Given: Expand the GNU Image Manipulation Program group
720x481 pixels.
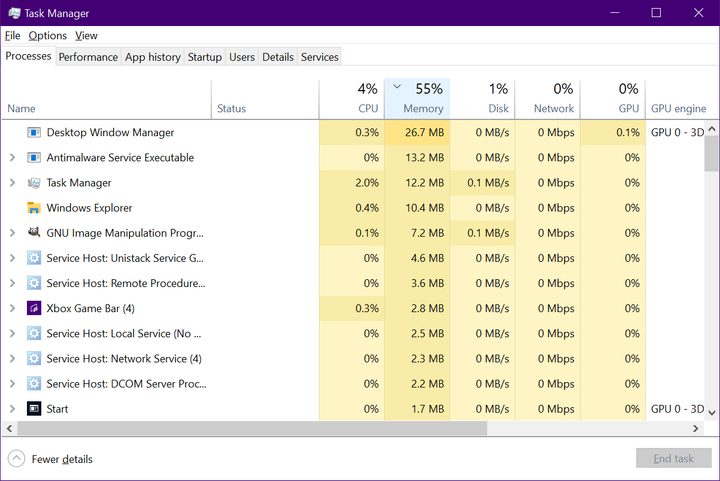Looking at the screenshot, I should point(12,233).
